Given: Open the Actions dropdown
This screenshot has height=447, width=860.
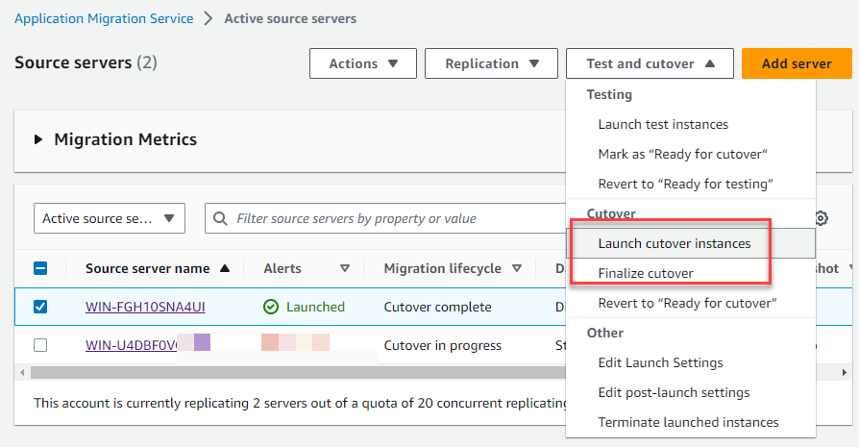Looking at the screenshot, I should pos(363,64).
